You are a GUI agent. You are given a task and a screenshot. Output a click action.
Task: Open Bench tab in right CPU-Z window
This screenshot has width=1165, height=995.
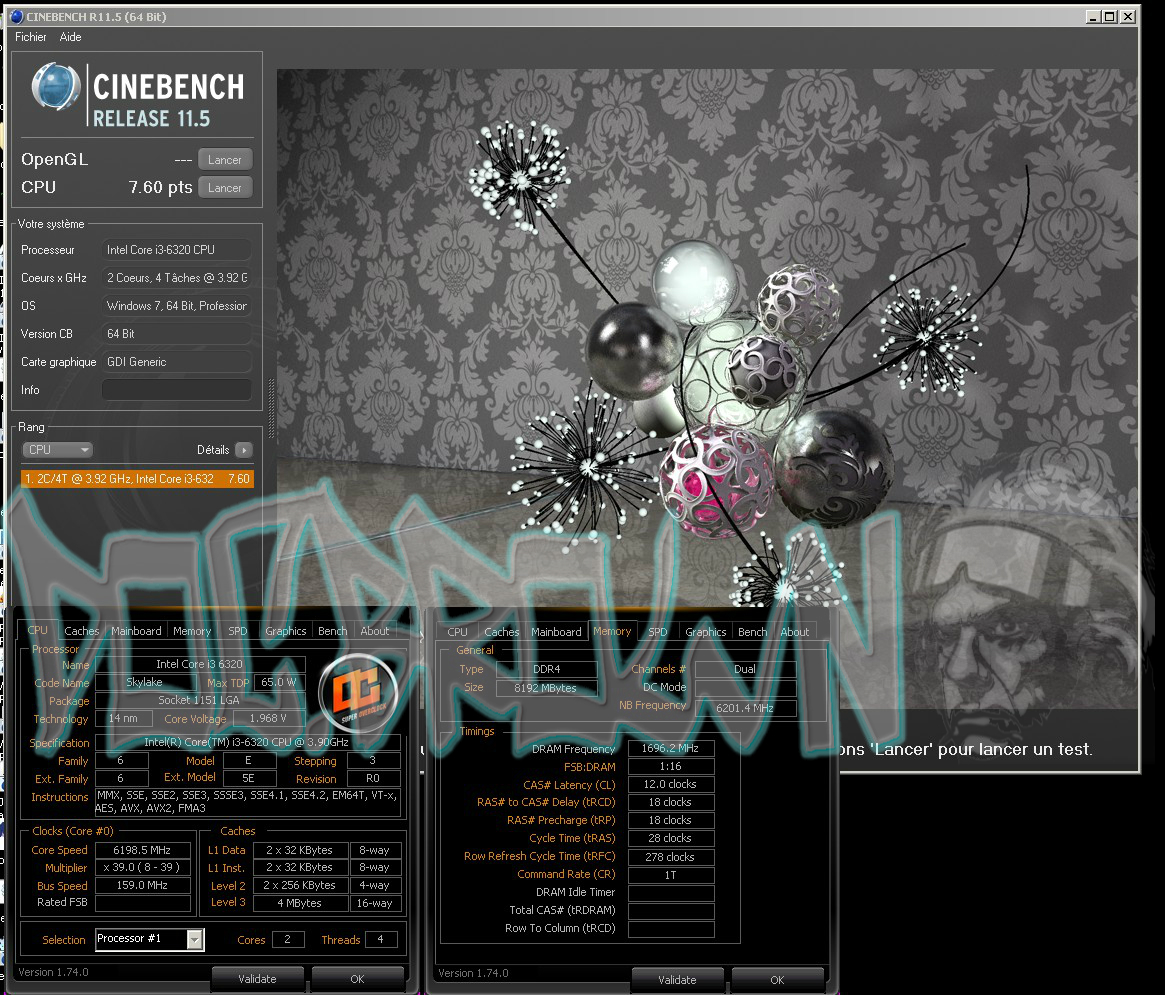coord(752,632)
